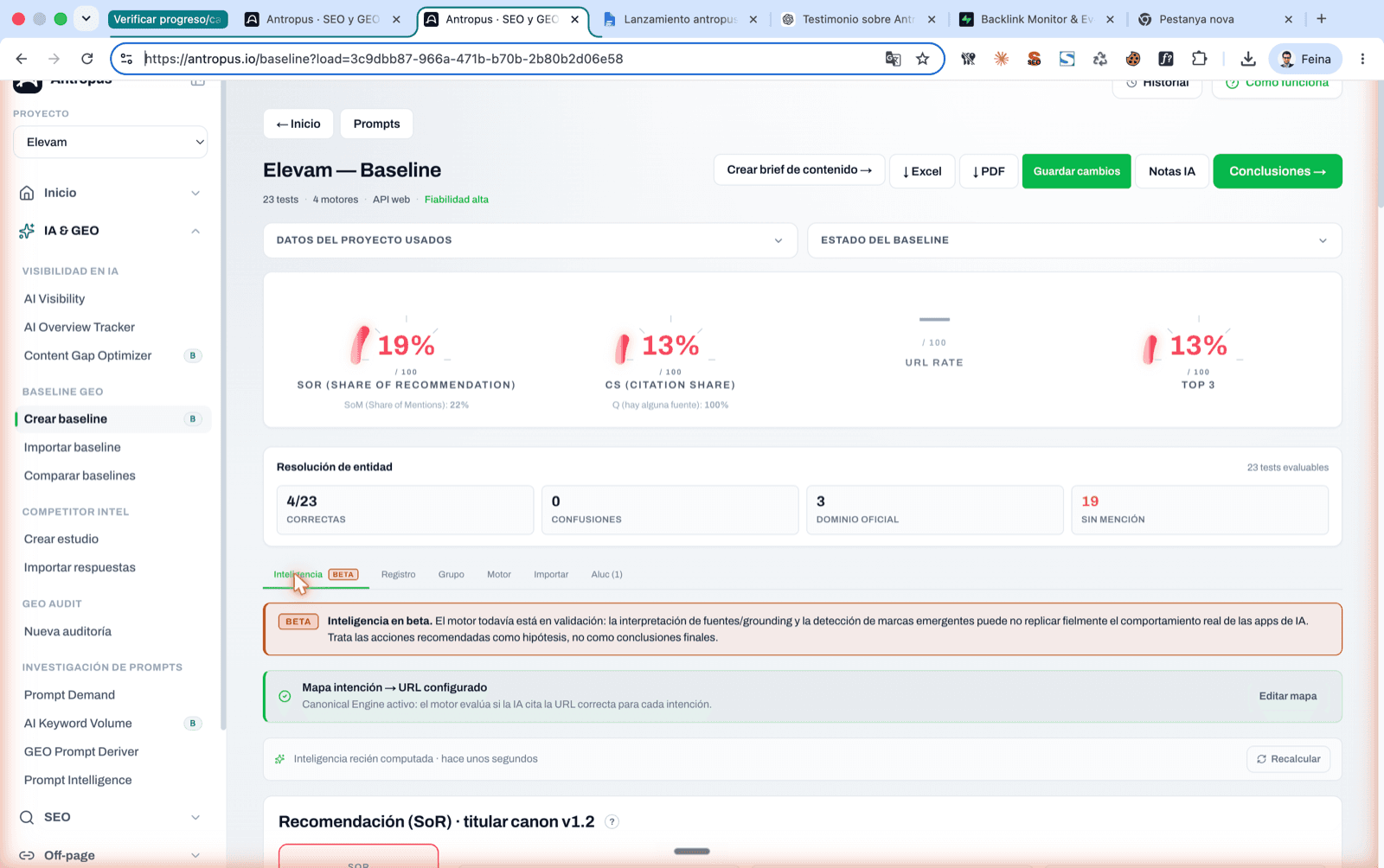Click the Recalcular button

1289,759
